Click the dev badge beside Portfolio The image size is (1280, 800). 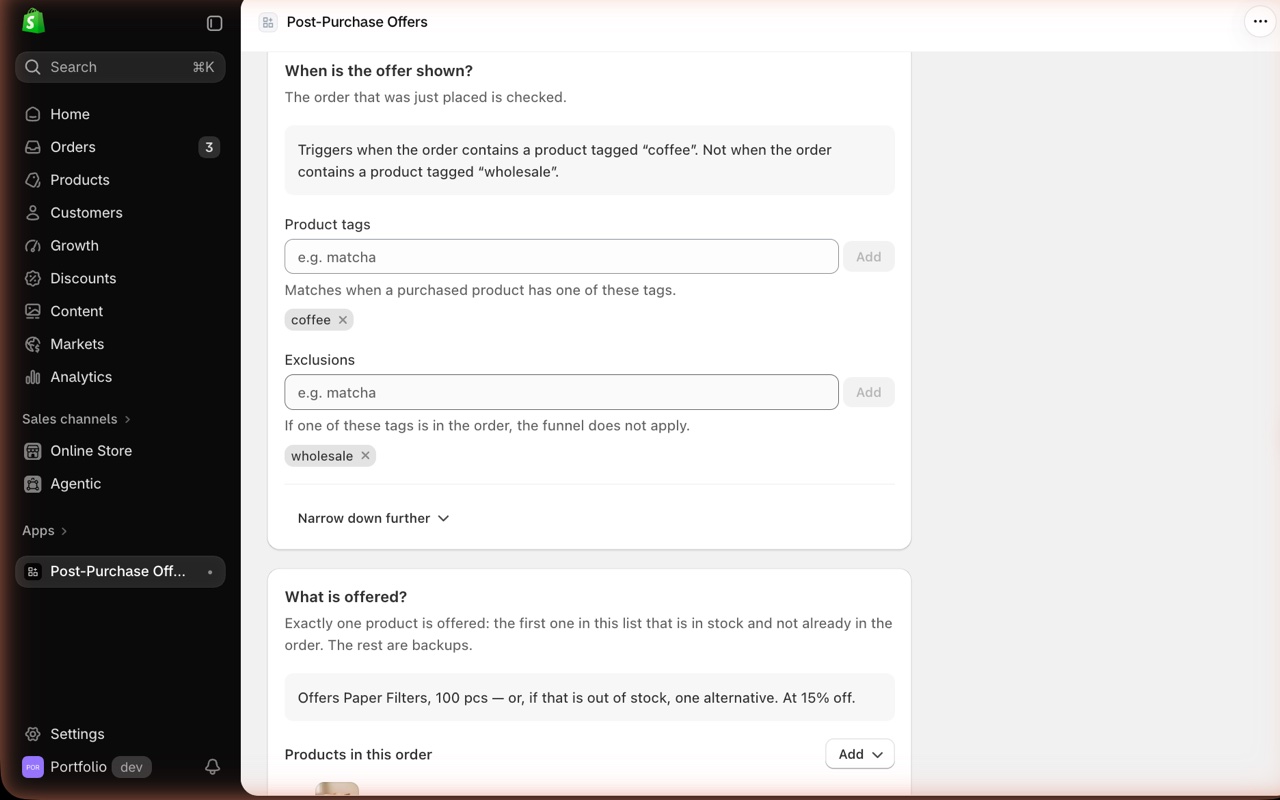(131, 767)
